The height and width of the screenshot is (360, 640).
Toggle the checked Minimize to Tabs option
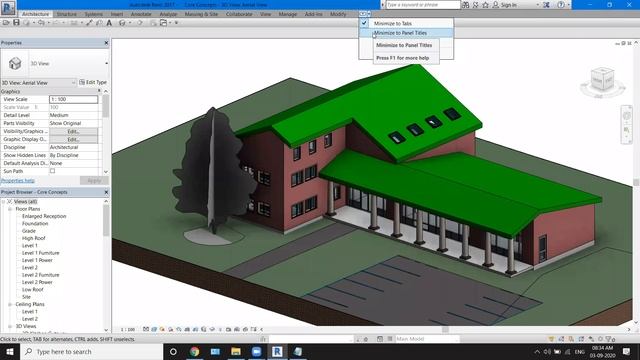(x=406, y=23)
